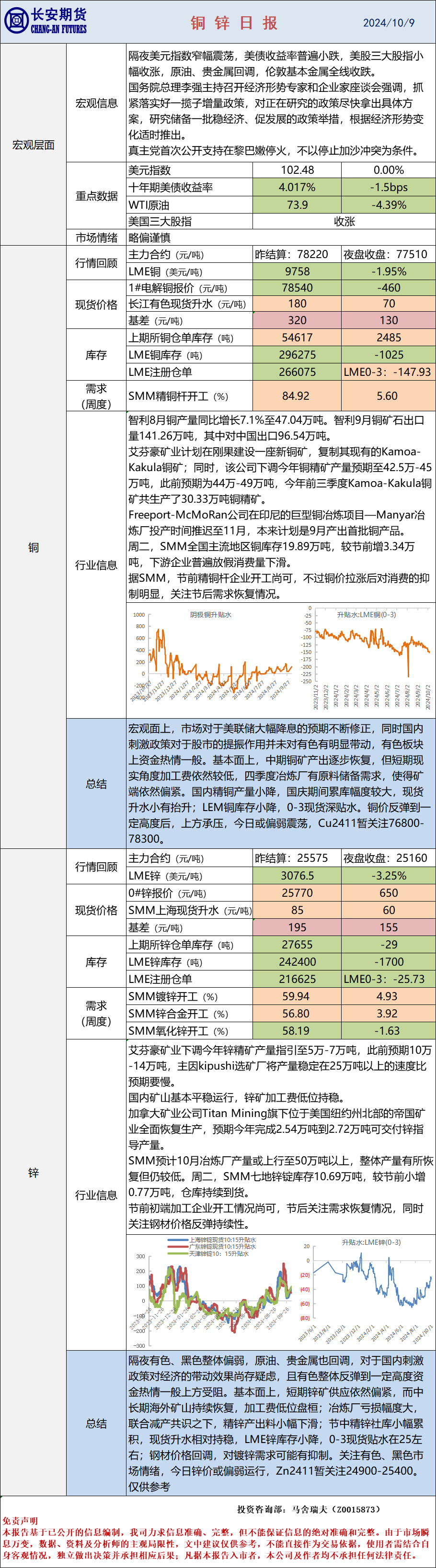Click the LME铜 price 9758
This screenshot has height=1568, width=436.
(297, 271)
